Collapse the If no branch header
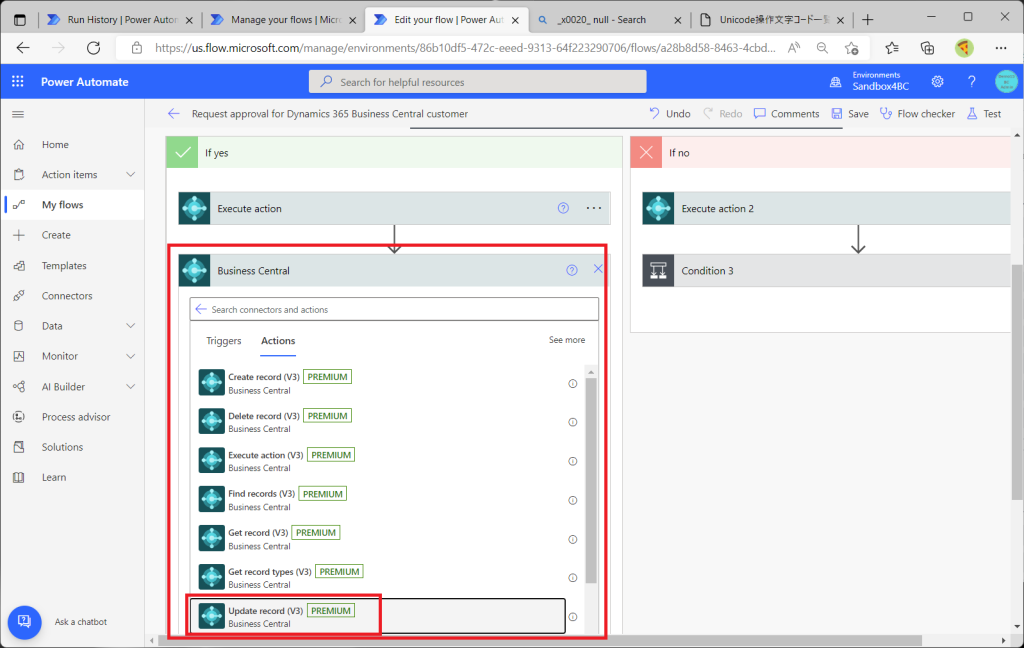 (x=821, y=152)
